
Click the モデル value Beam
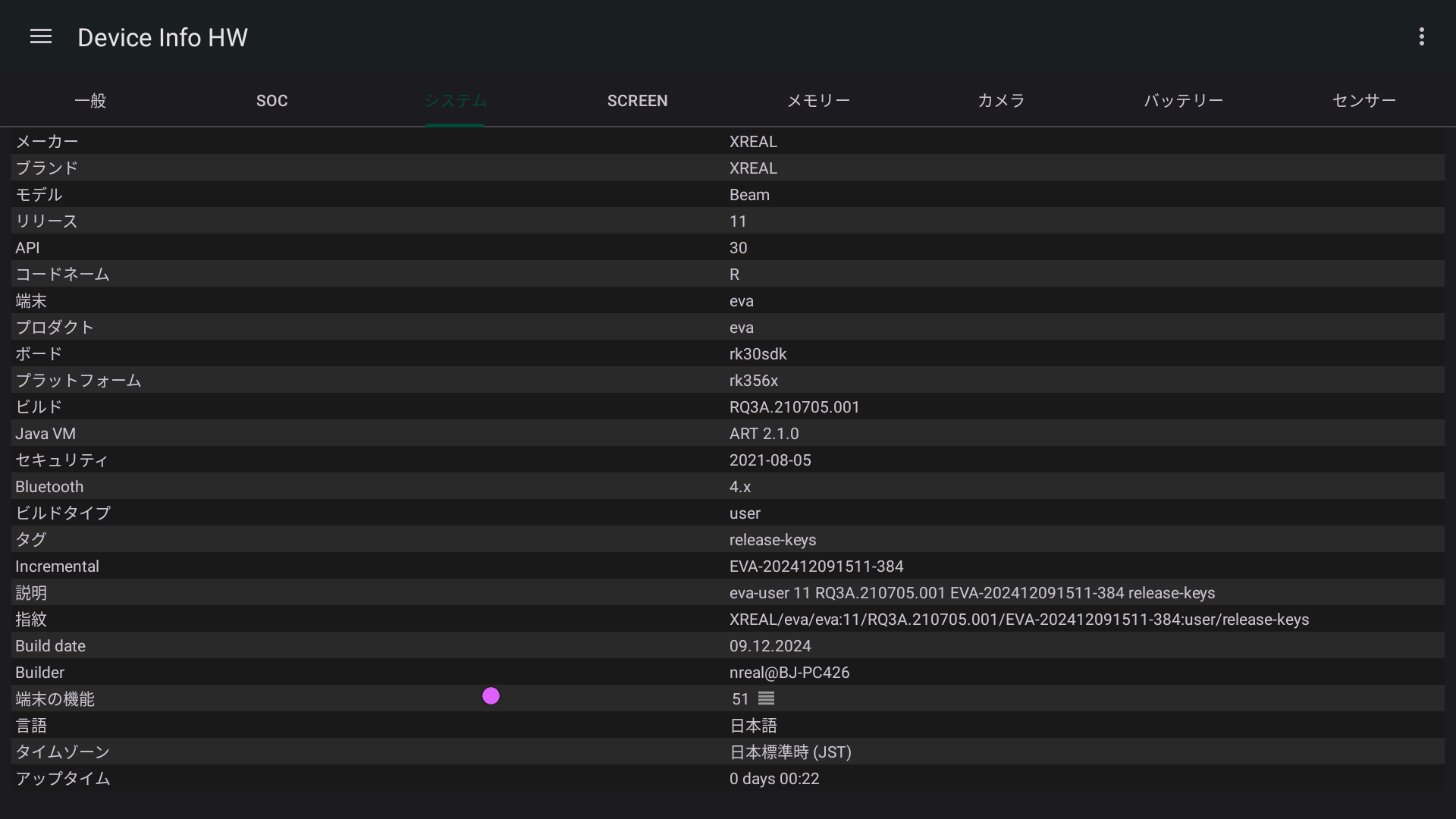749,195
